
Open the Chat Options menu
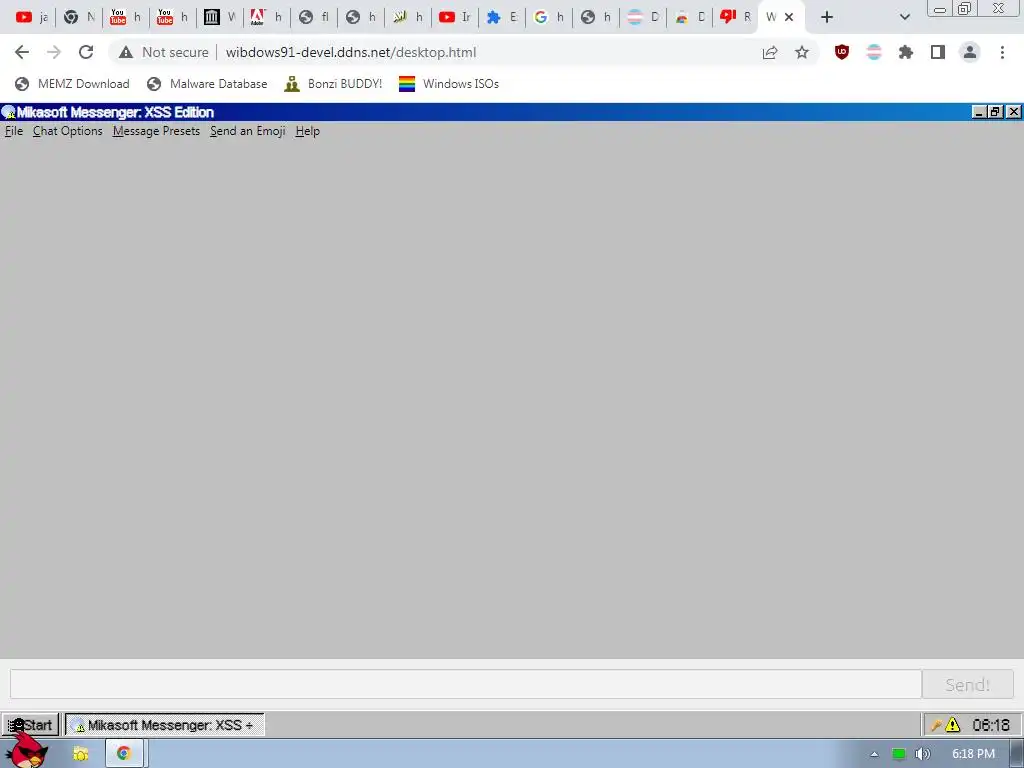67,131
